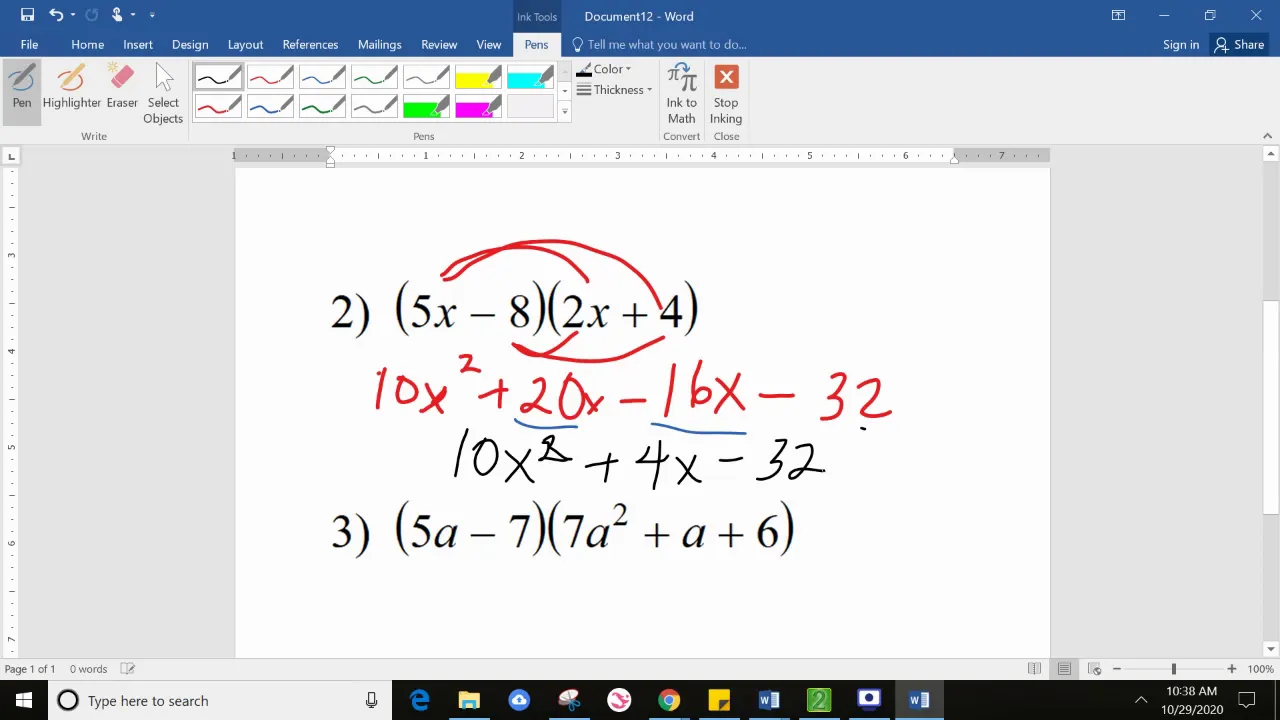Switch to Read Mode view in status bar

[1035, 669]
